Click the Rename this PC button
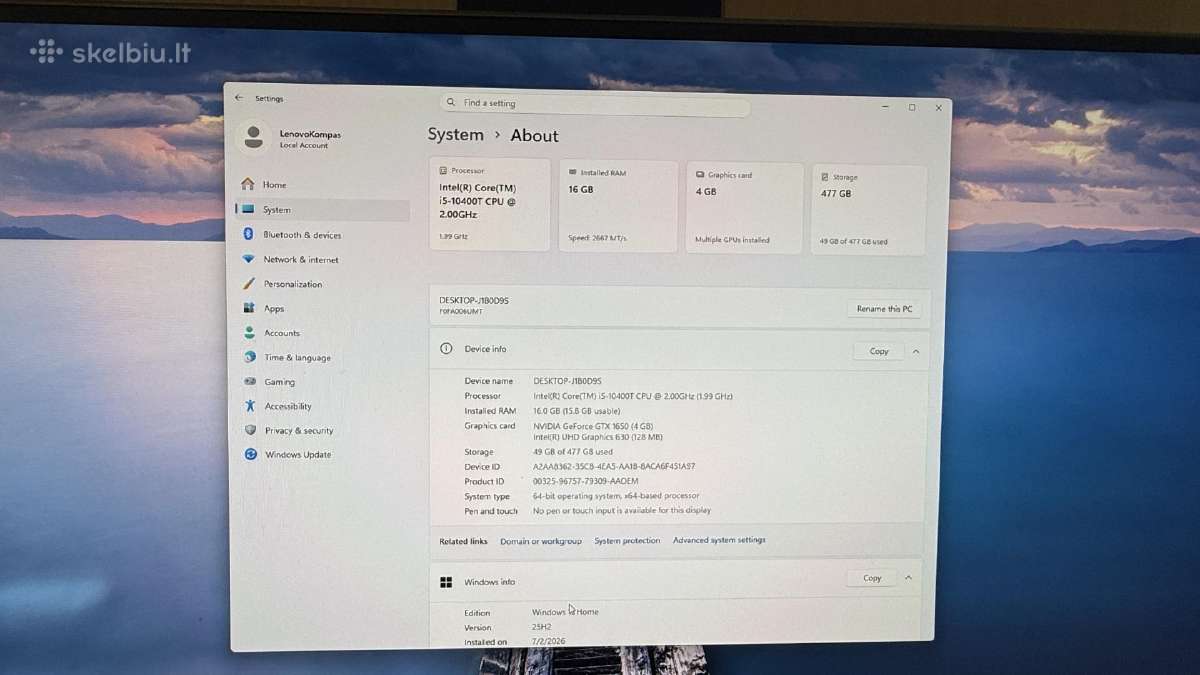Viewport: 1200px width, 675px height. tap(884, 309)
